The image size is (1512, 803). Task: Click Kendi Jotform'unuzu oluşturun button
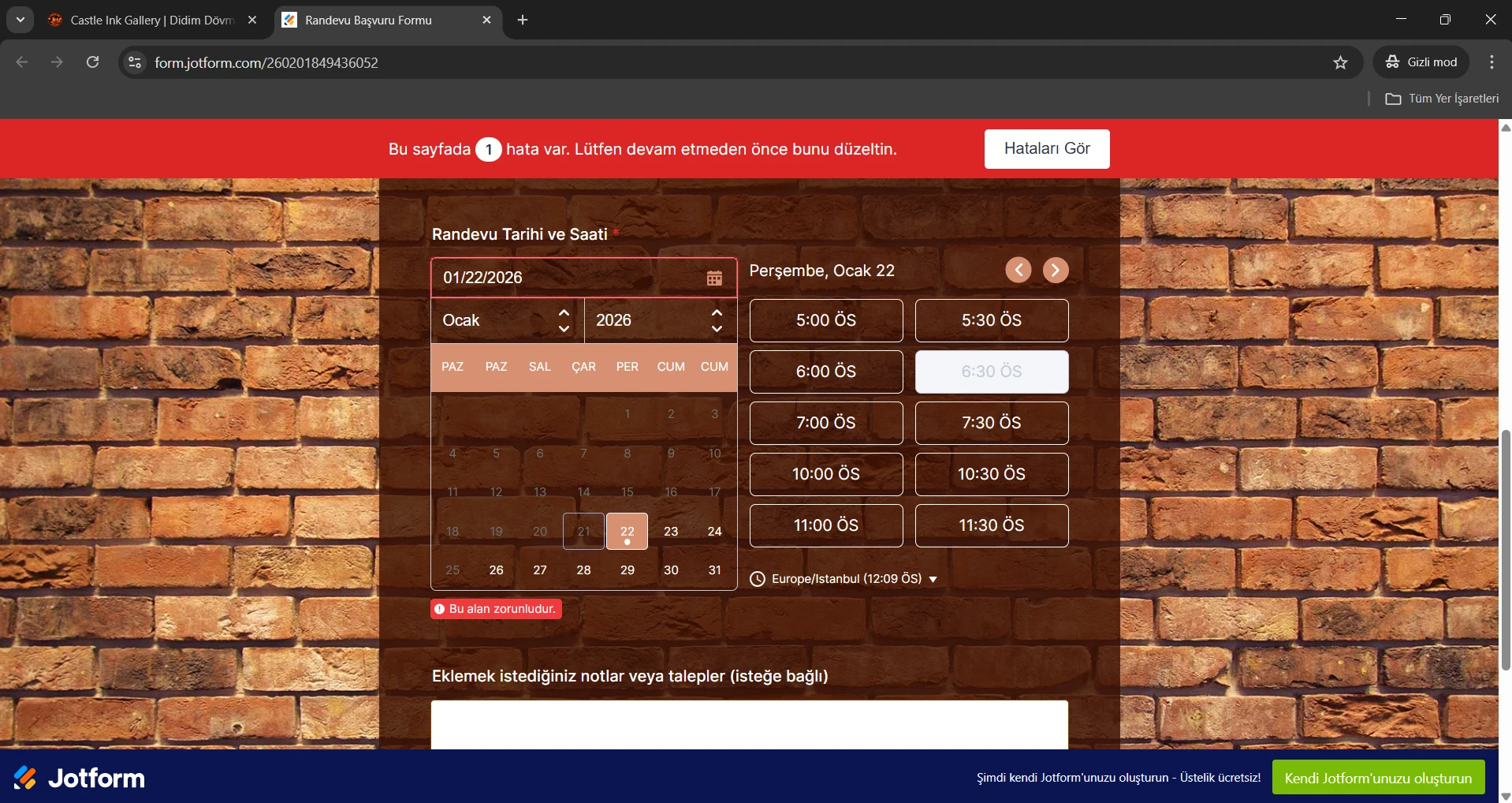click(1378, 777)
